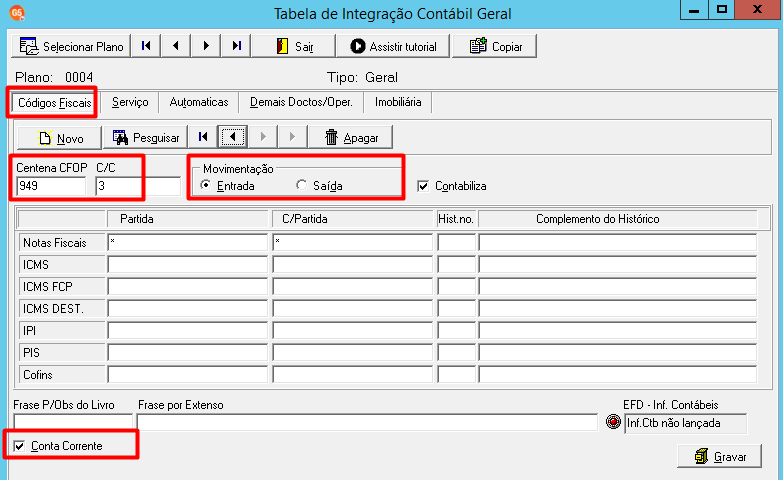Viewport: 783px width, 480px height.
Task: Select the Saída radio option
Action: click(301, 185)
